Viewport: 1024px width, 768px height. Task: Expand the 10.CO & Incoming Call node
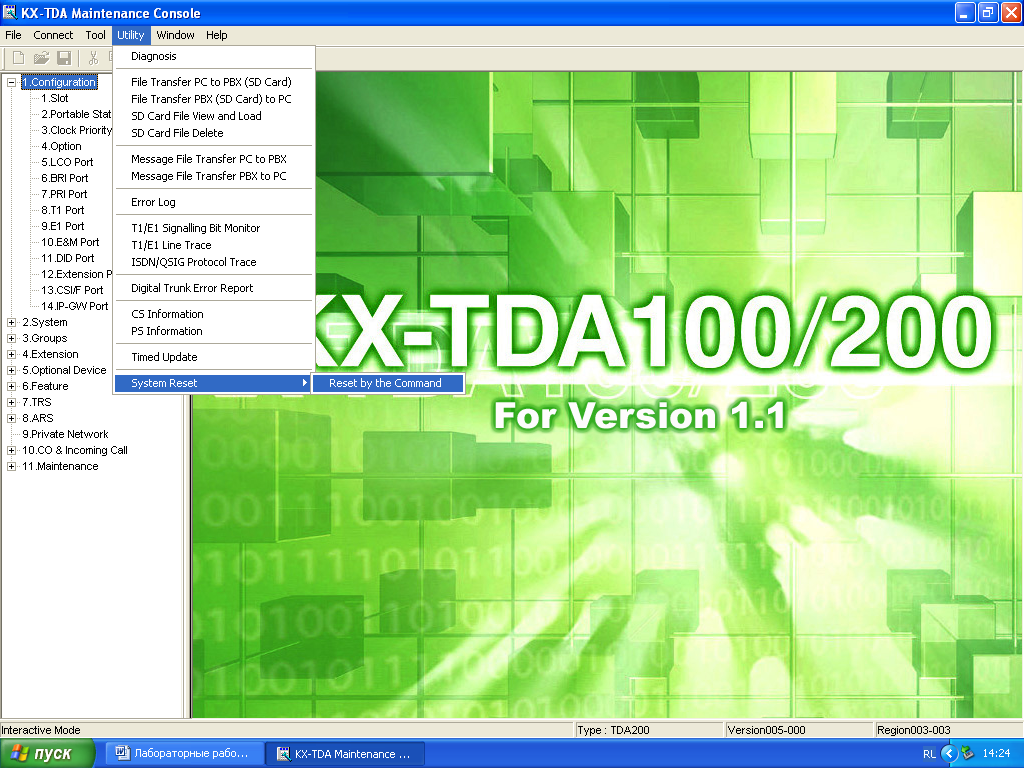[11, 451]
